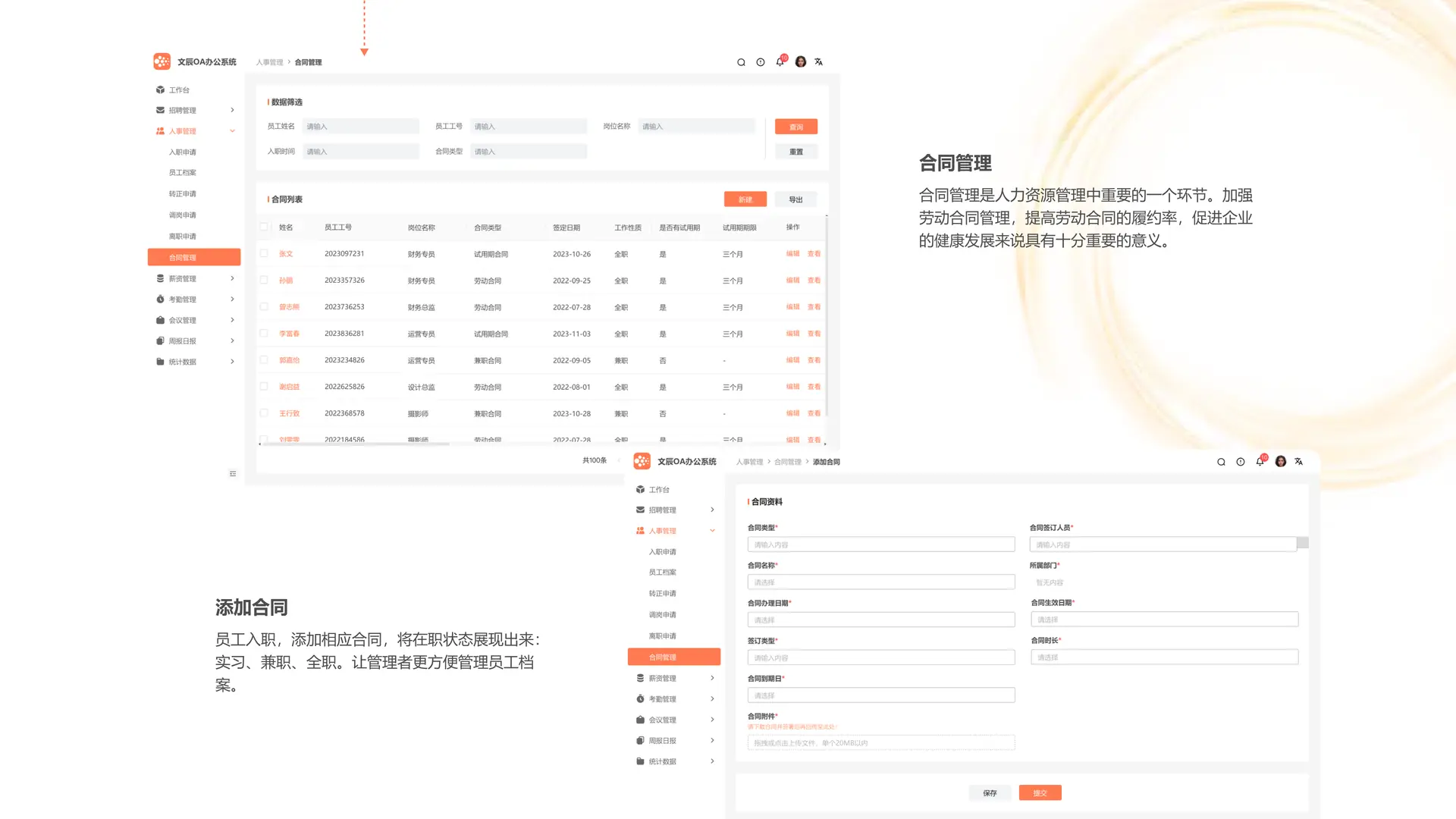Screen dimensions: 1456x819
Task: Check the row checkbox for 张文
Action: coord(264,253)
